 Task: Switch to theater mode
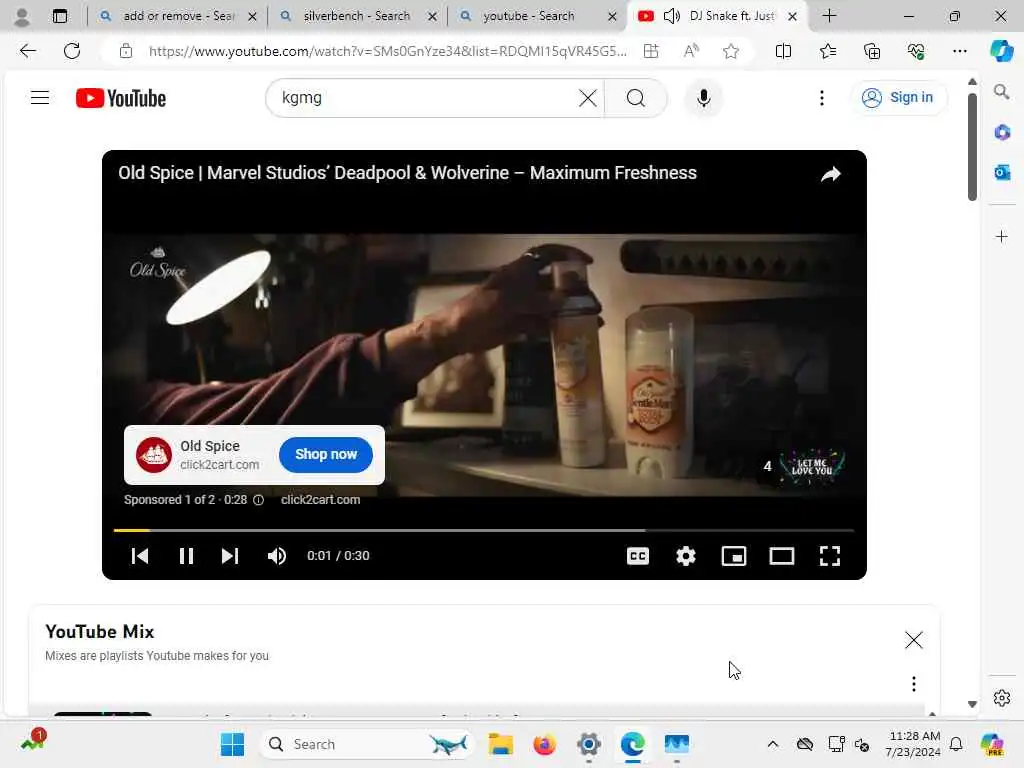782,556
